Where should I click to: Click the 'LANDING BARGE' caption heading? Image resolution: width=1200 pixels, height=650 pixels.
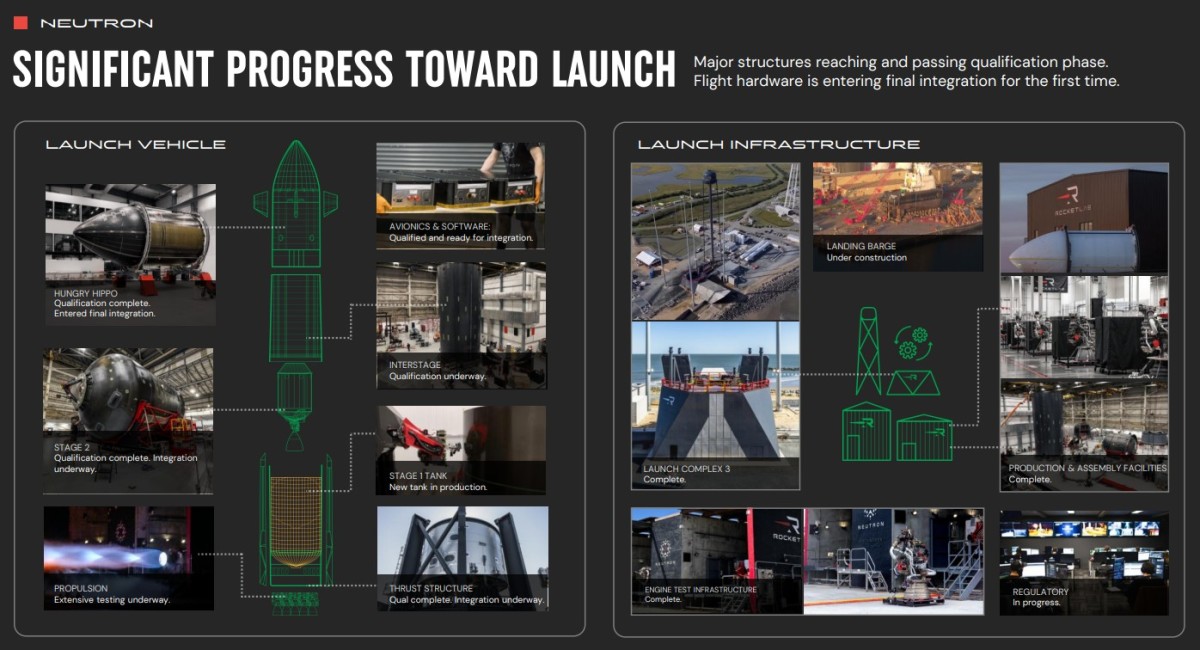(861, 246)
